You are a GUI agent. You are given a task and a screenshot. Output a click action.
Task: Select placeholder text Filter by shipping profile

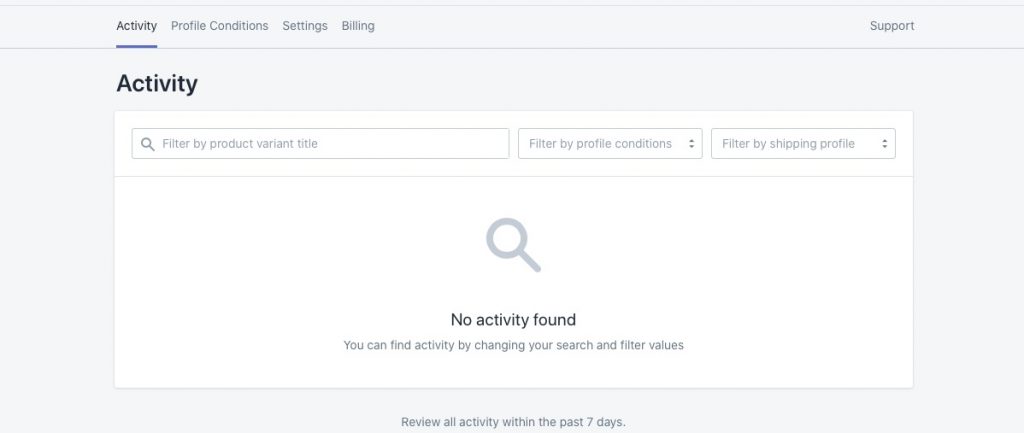click(x=788, y=144)
